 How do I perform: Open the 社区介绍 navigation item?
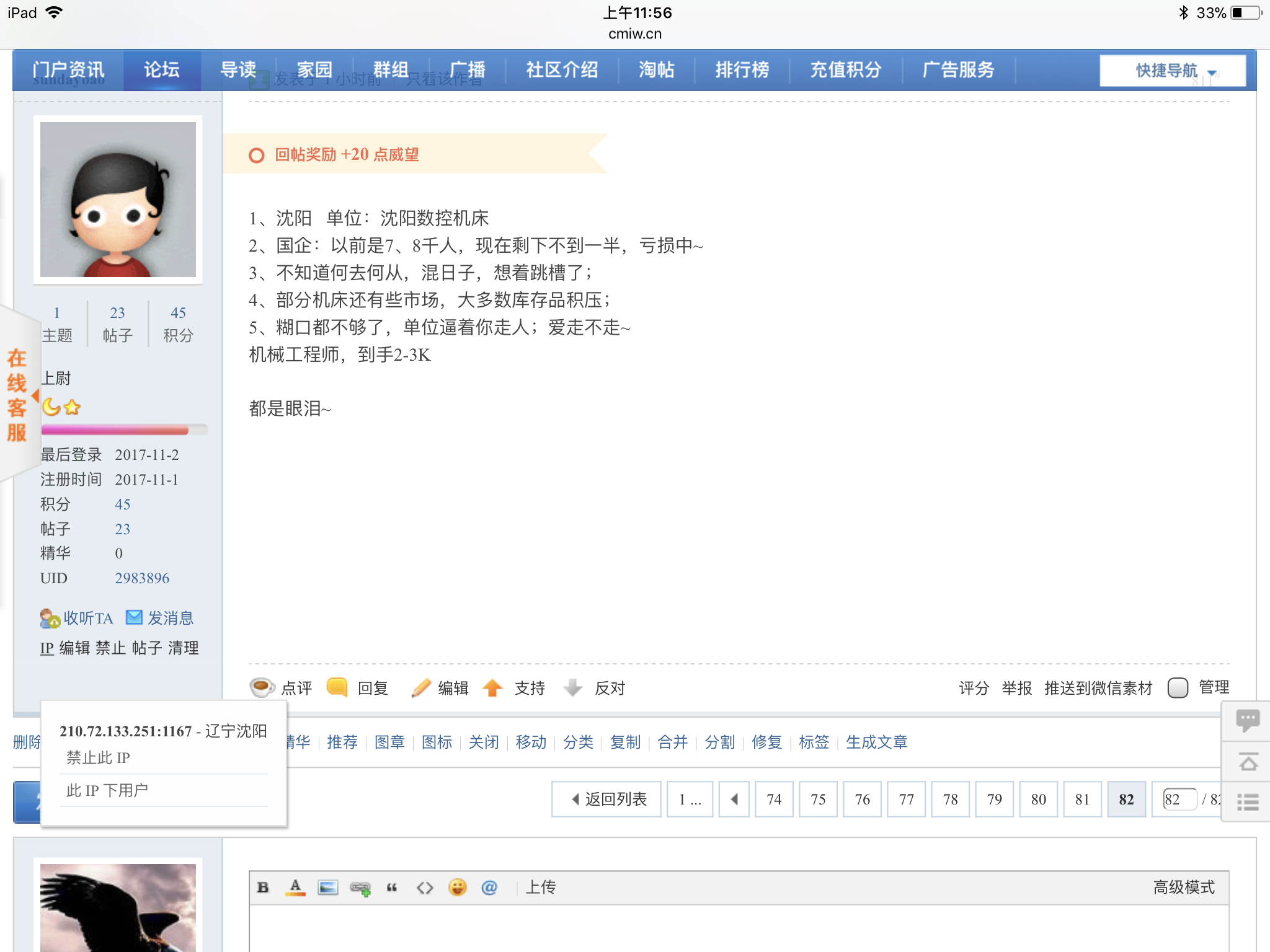click(562, 69)
